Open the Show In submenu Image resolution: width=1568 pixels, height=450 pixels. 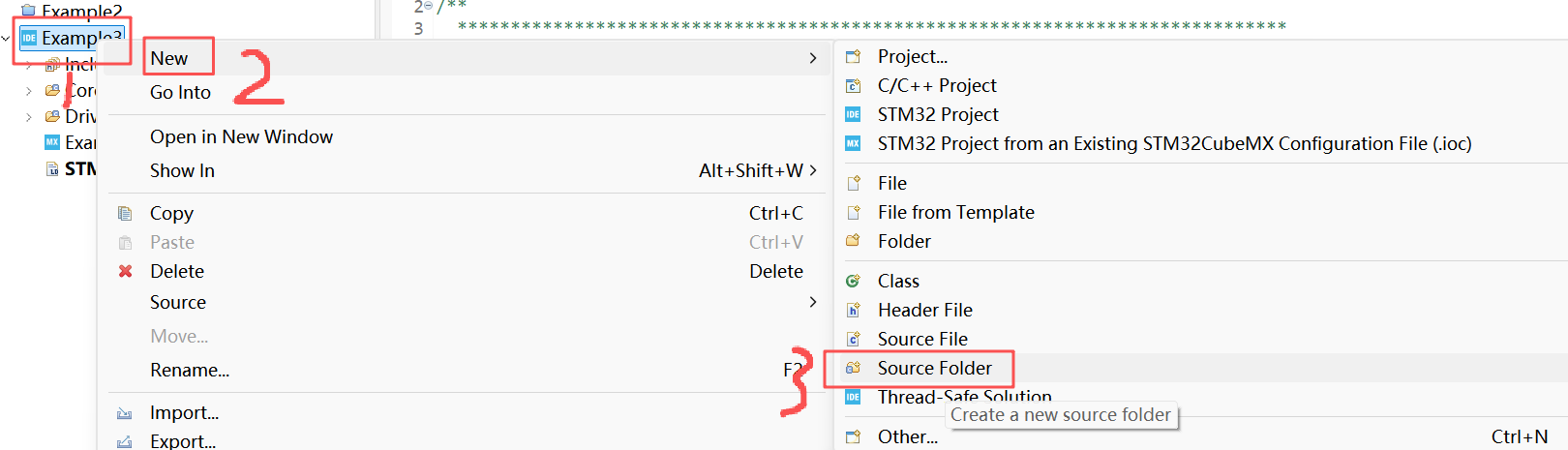tap(182, 170)
